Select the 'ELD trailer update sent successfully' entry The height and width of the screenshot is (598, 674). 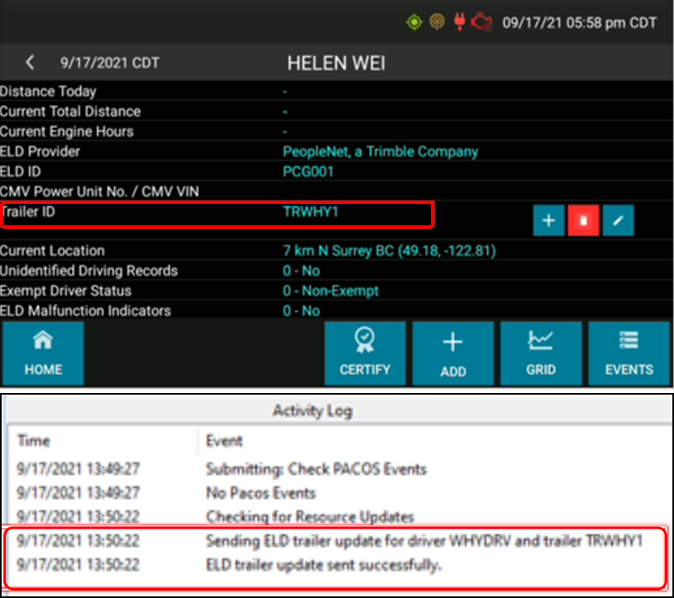pos(325,564)
